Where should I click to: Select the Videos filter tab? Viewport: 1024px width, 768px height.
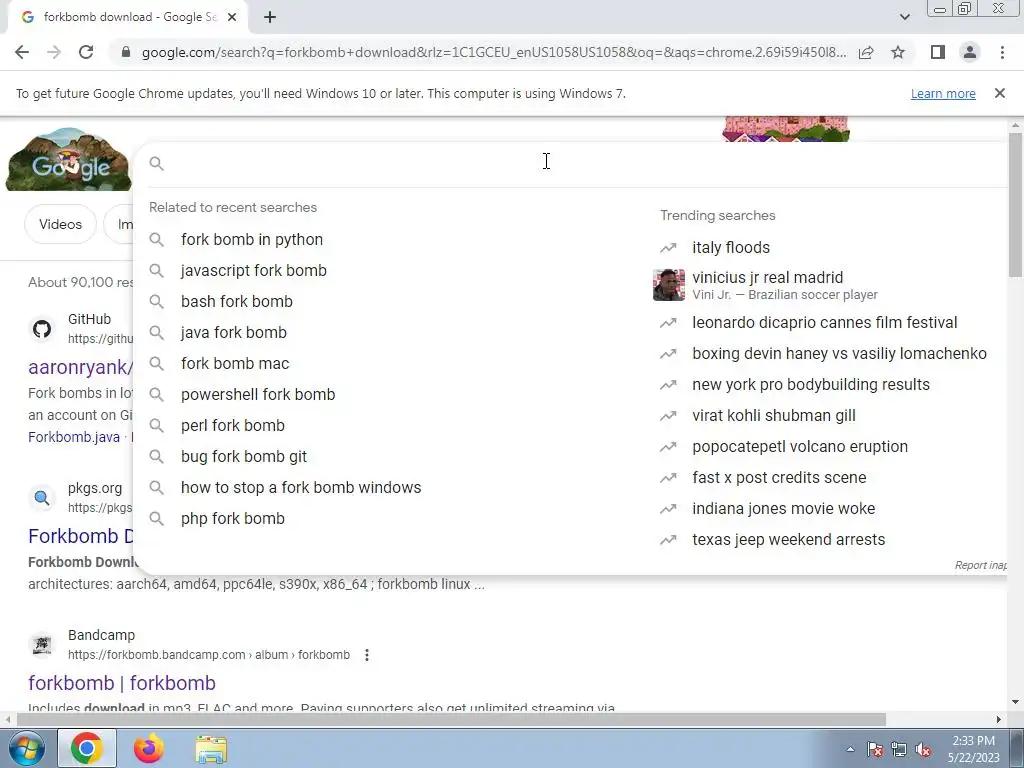click(x=60, y=224)
